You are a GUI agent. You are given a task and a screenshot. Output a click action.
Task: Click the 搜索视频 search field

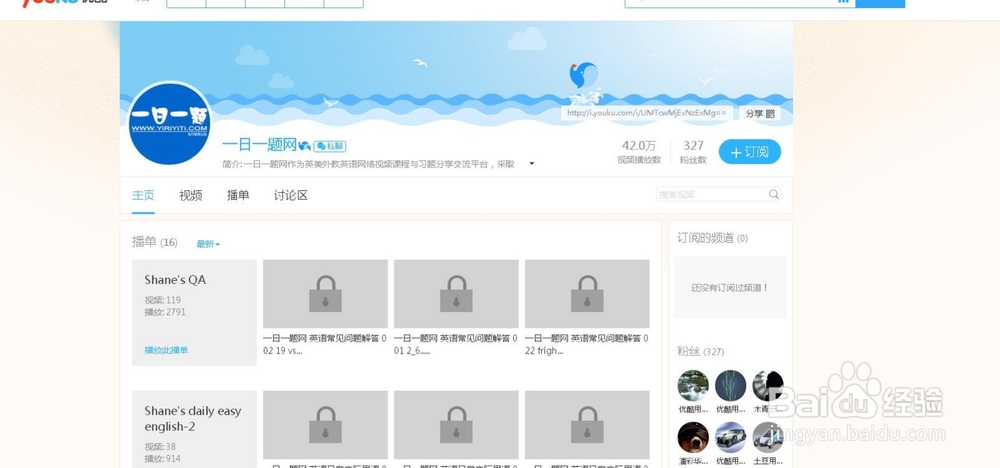(711, 194)
